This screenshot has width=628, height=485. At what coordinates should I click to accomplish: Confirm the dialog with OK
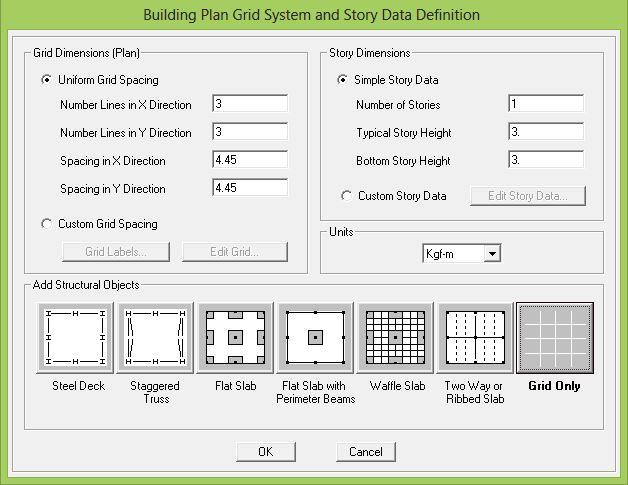(266, 452)
